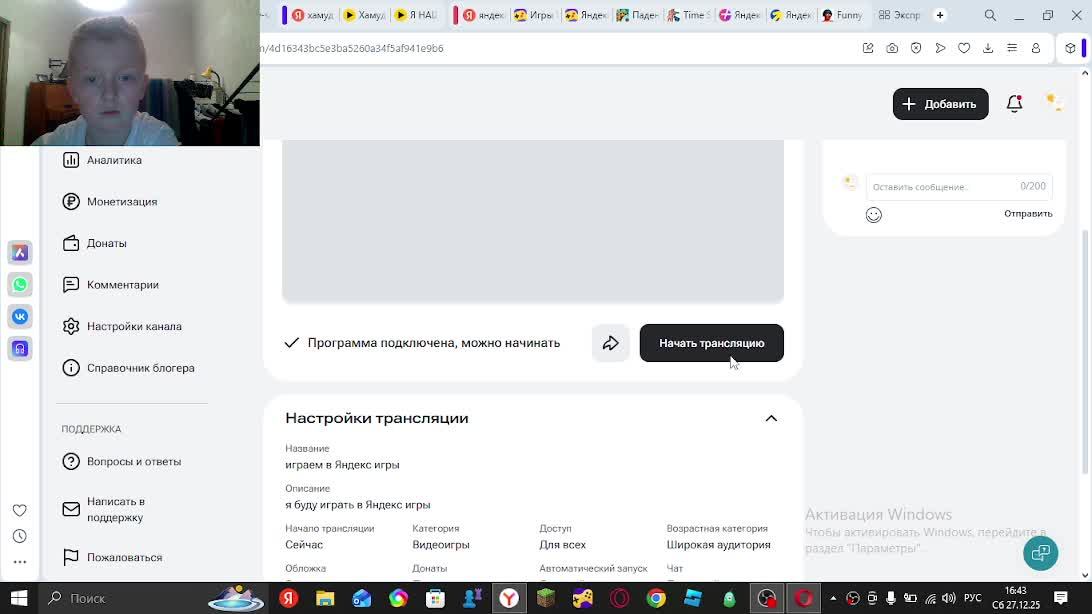Viewport: 1092px width, 614px height.
Task: Click the browser address bar URL
Action: pyautogui.click(x=352, y=48)
